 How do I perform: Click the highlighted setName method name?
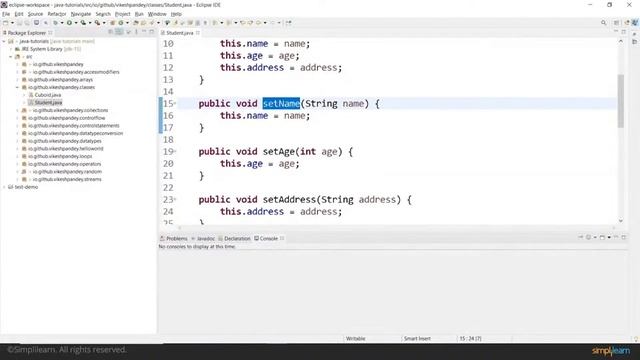(x=281, y=104)
